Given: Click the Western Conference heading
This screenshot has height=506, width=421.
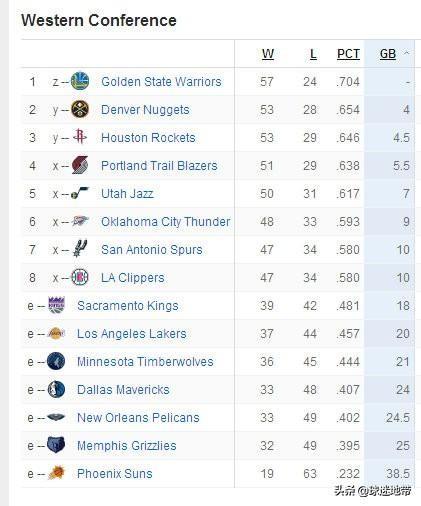Looking at the screenshot, I should coord(99,20).
